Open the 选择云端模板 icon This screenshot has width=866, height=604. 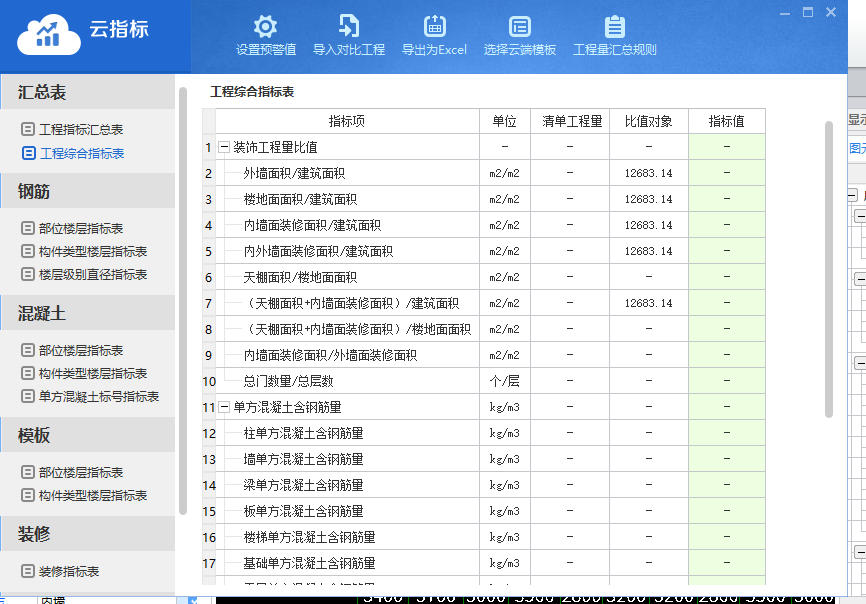tap(520, 27)
